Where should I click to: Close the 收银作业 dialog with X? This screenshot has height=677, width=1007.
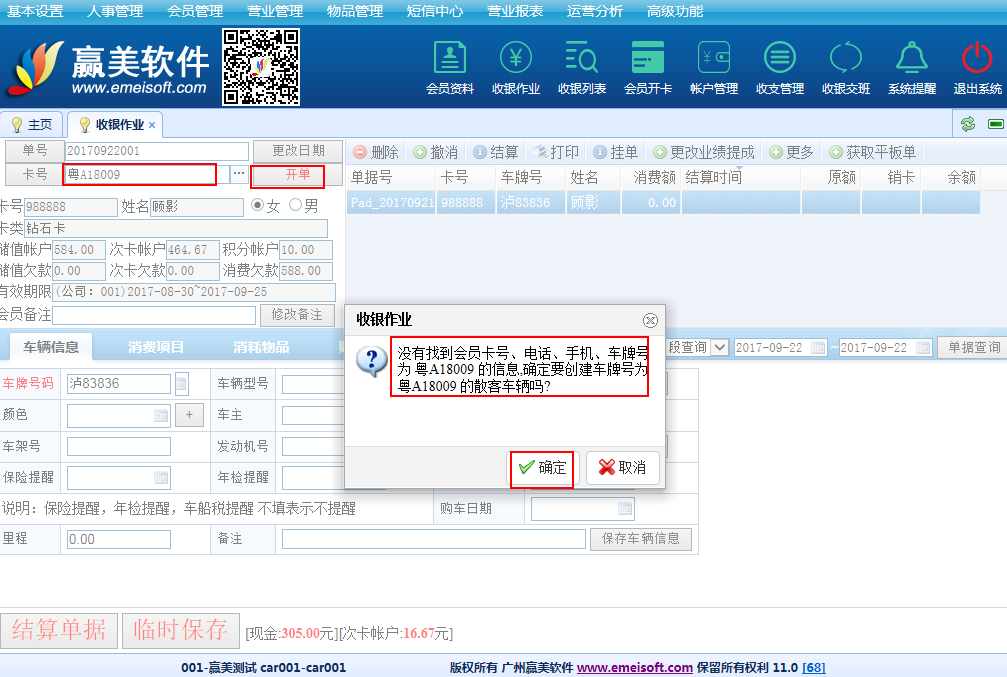tap(650, 320)
